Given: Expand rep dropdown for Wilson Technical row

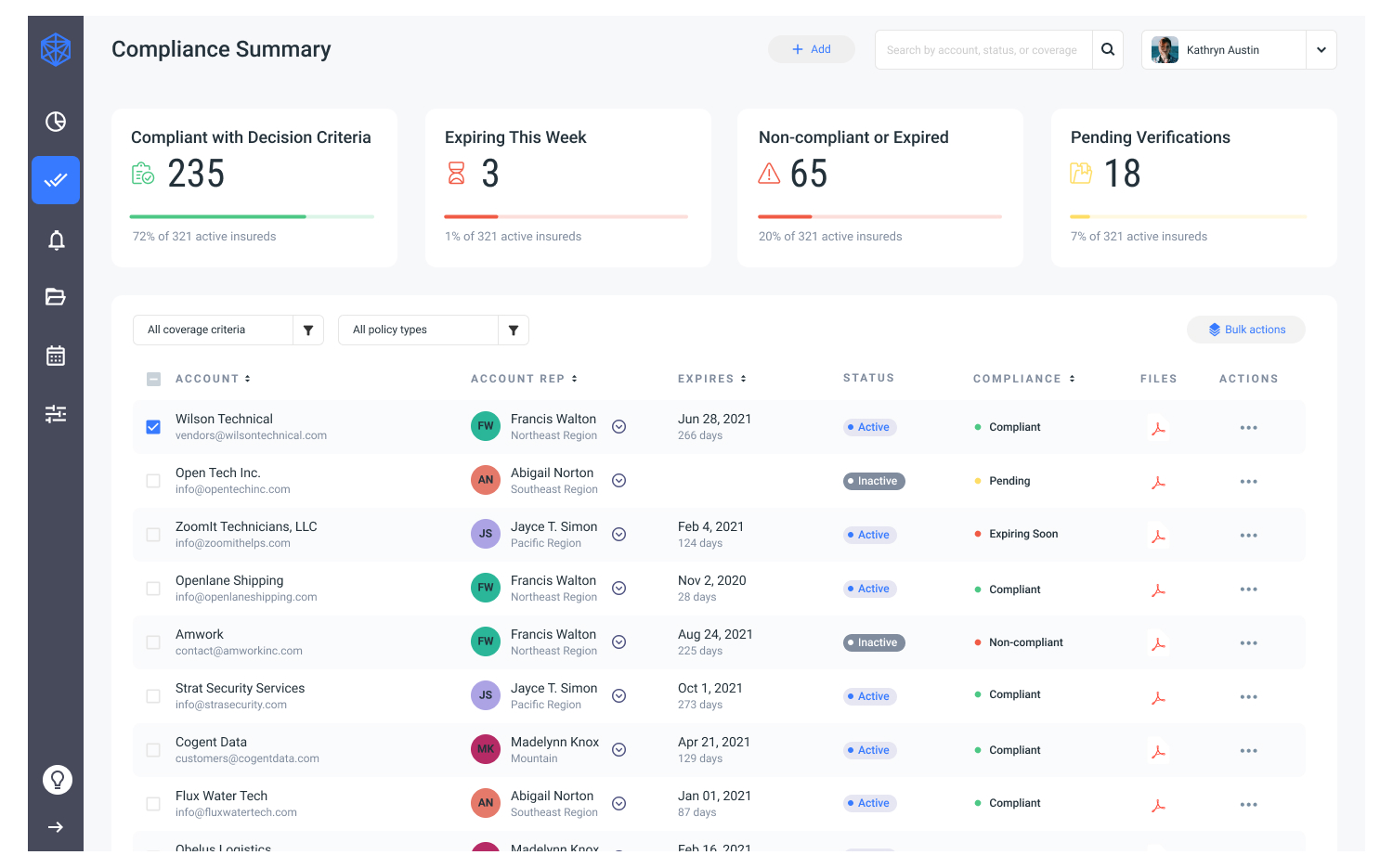Looking at the screenshot, I should pos(619,427).
